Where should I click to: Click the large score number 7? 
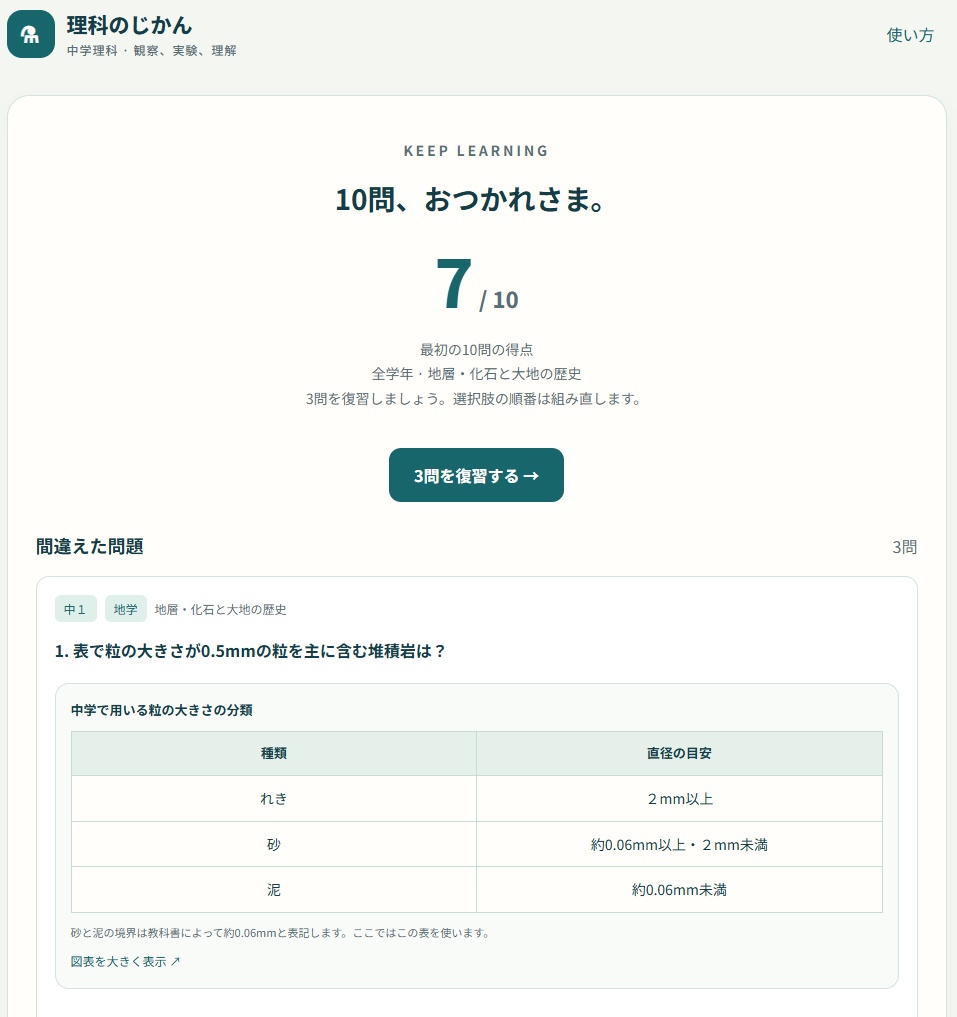454,284
